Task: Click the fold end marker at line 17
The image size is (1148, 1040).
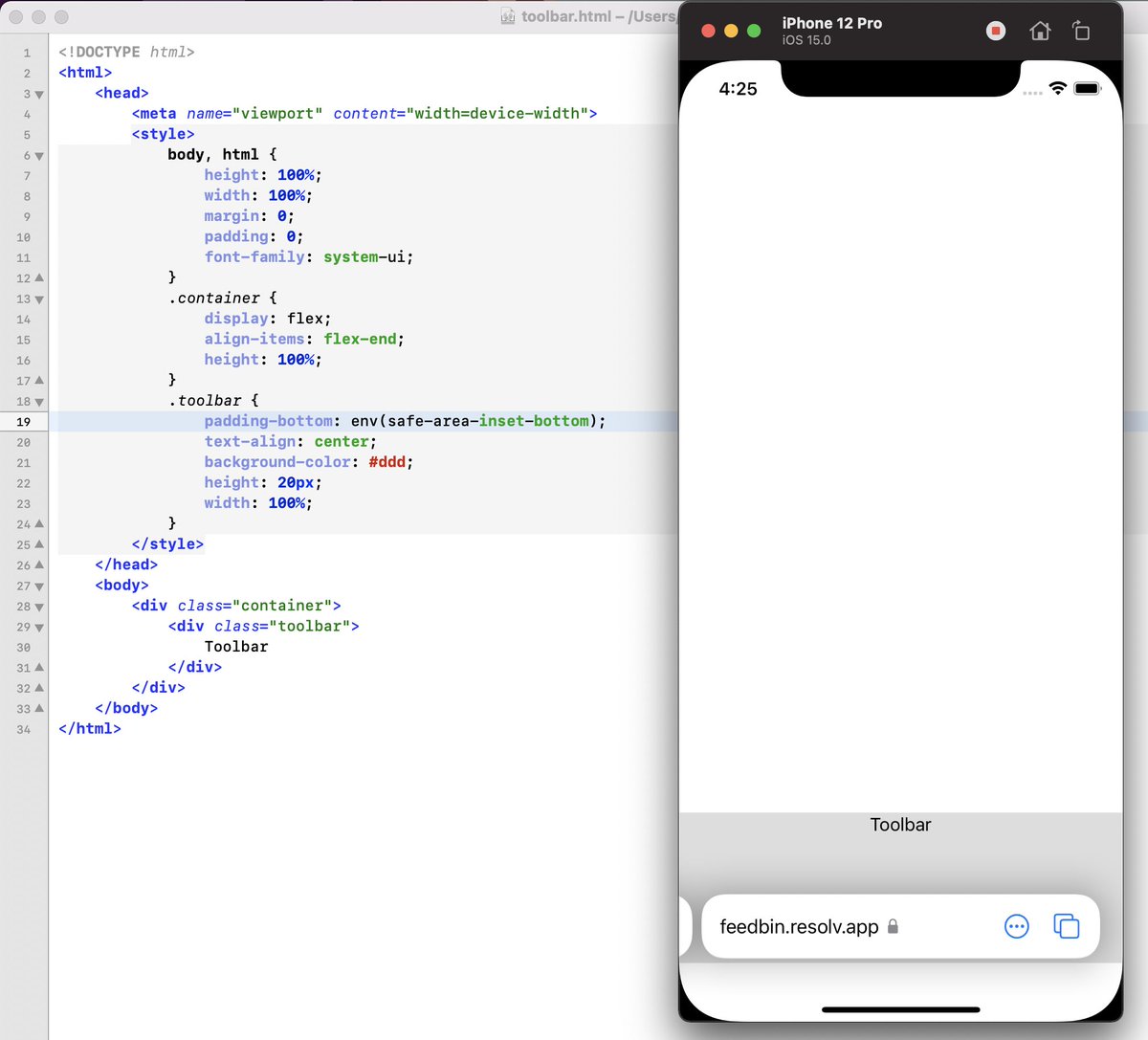Action: pyautogui.click(x=39, y=380)
